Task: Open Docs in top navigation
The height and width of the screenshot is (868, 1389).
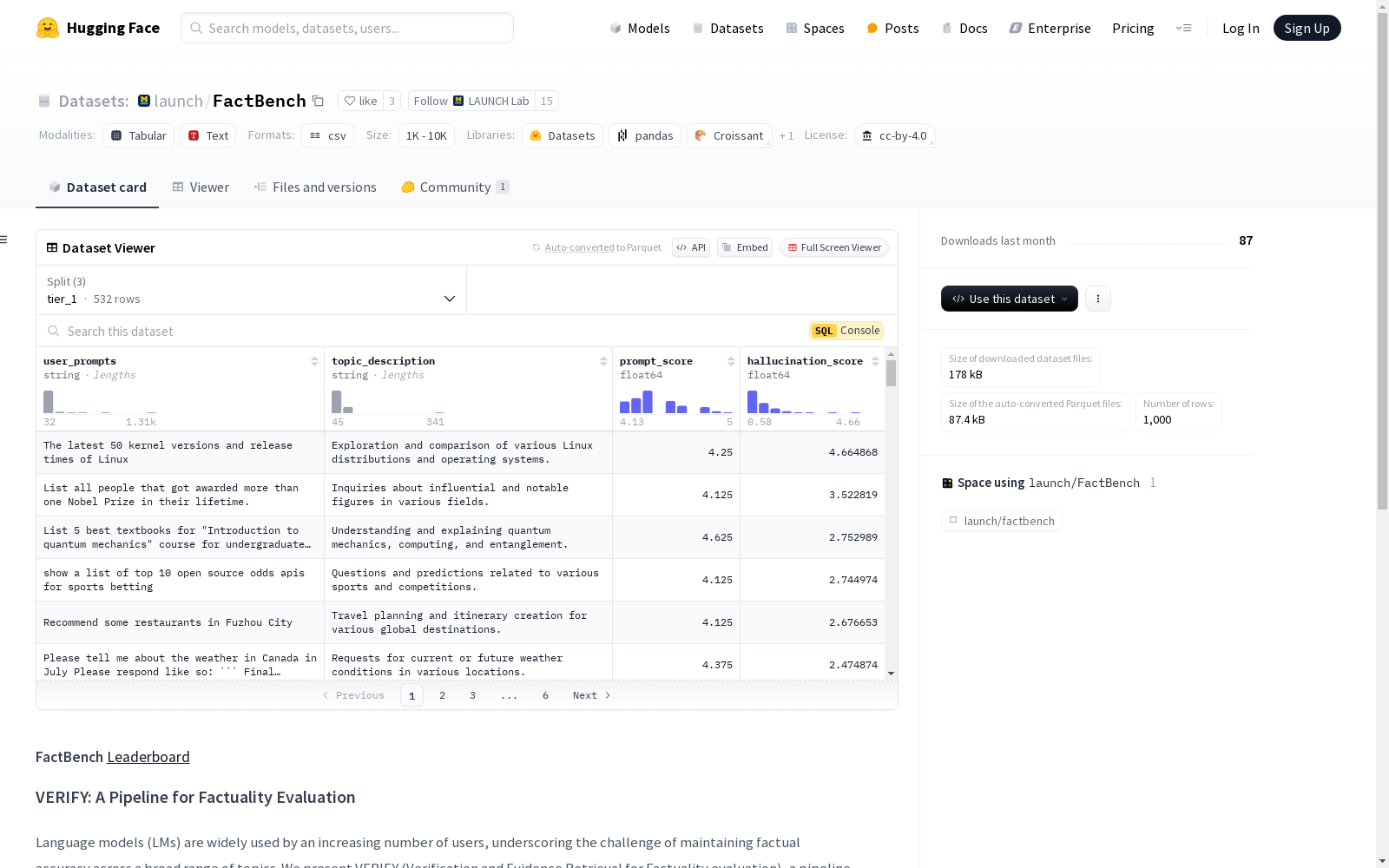Action: coord(964,28)
